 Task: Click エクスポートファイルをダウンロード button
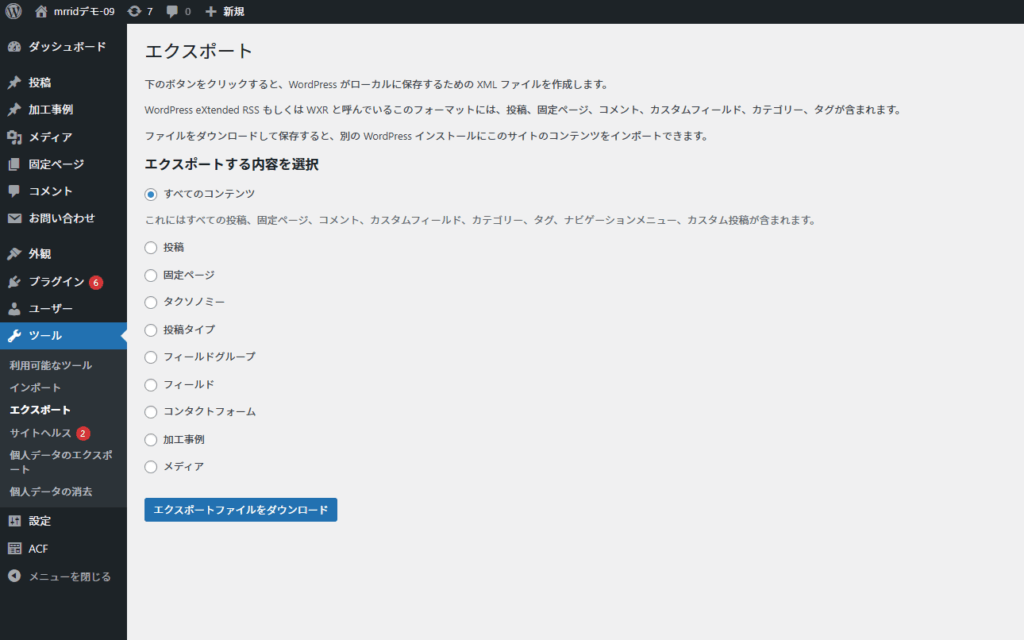(x=240, y=510)
